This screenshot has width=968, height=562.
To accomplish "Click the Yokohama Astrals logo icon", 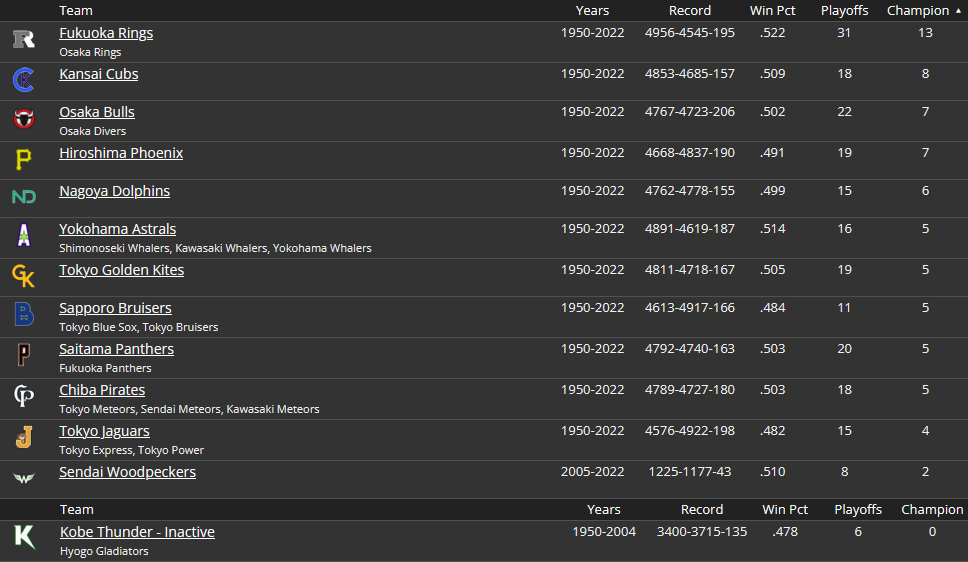I will (x=24, y=236).
